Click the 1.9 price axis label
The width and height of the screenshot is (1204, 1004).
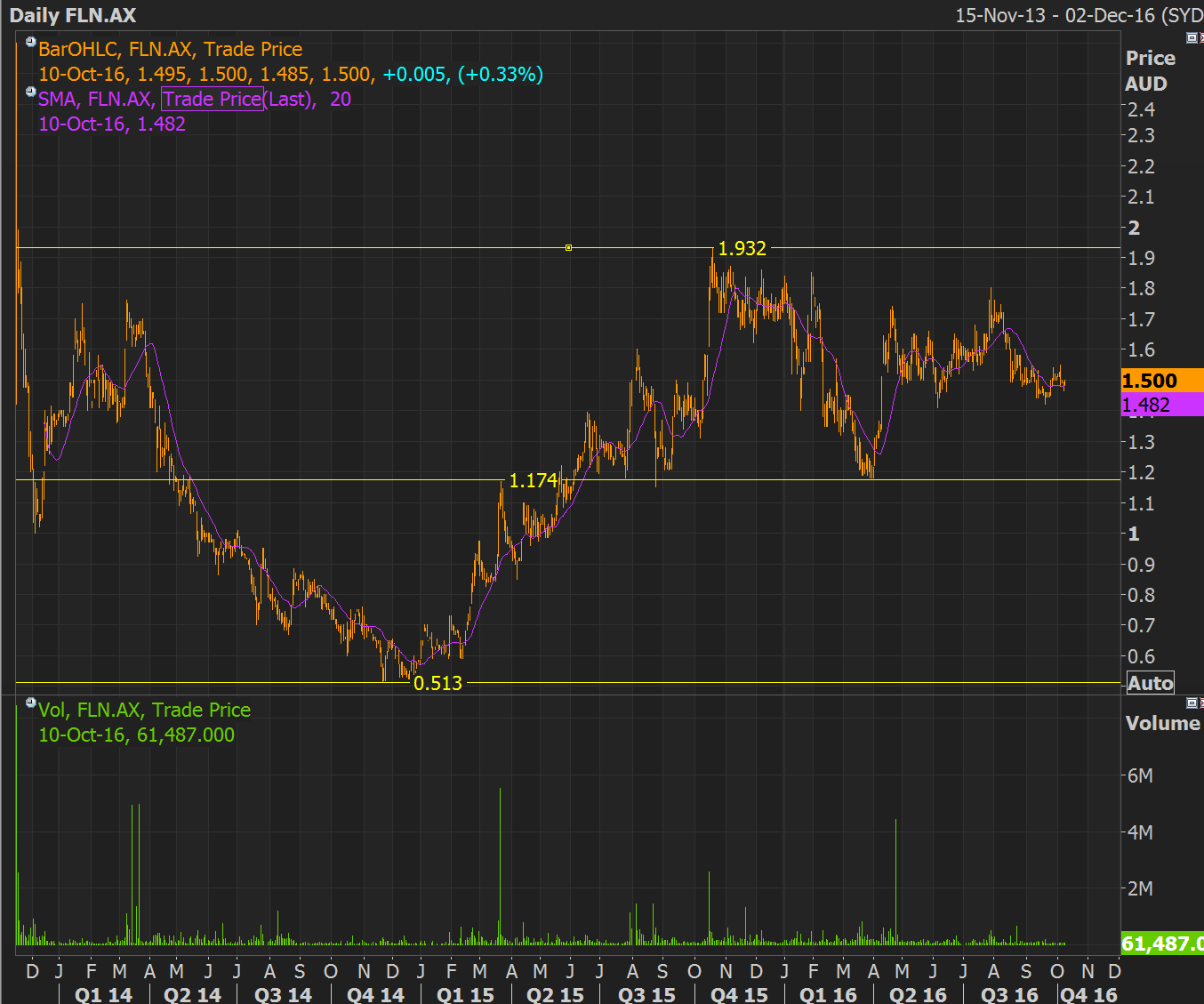(x=1141, y=258)
